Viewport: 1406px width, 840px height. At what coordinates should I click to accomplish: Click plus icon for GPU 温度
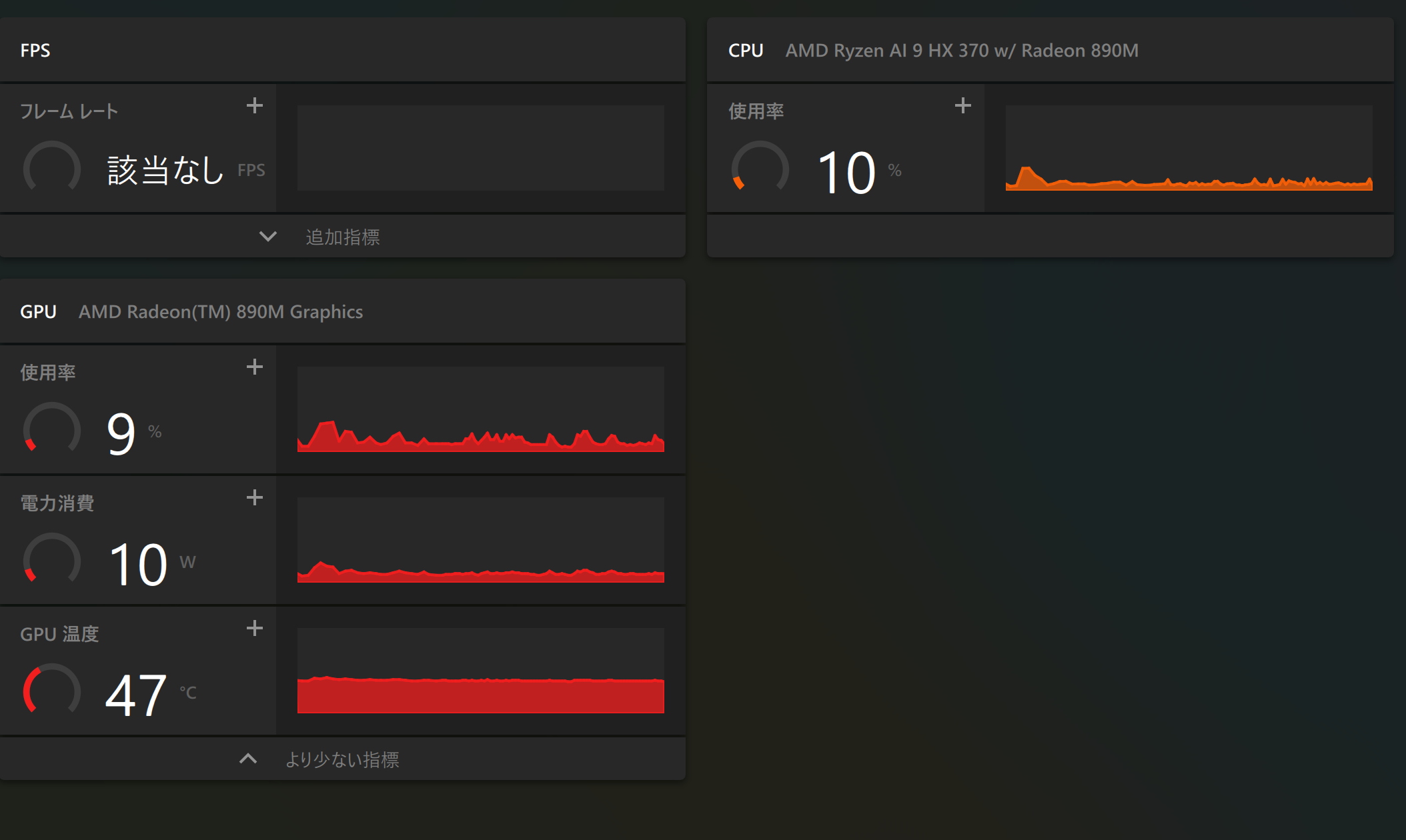click(x=254, y=628)
